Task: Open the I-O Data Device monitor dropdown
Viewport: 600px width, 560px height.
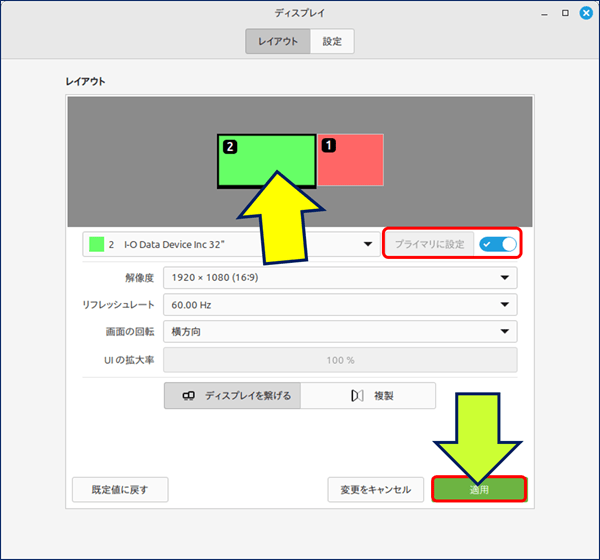Action: pyautogui.click(x=231, y=244)
